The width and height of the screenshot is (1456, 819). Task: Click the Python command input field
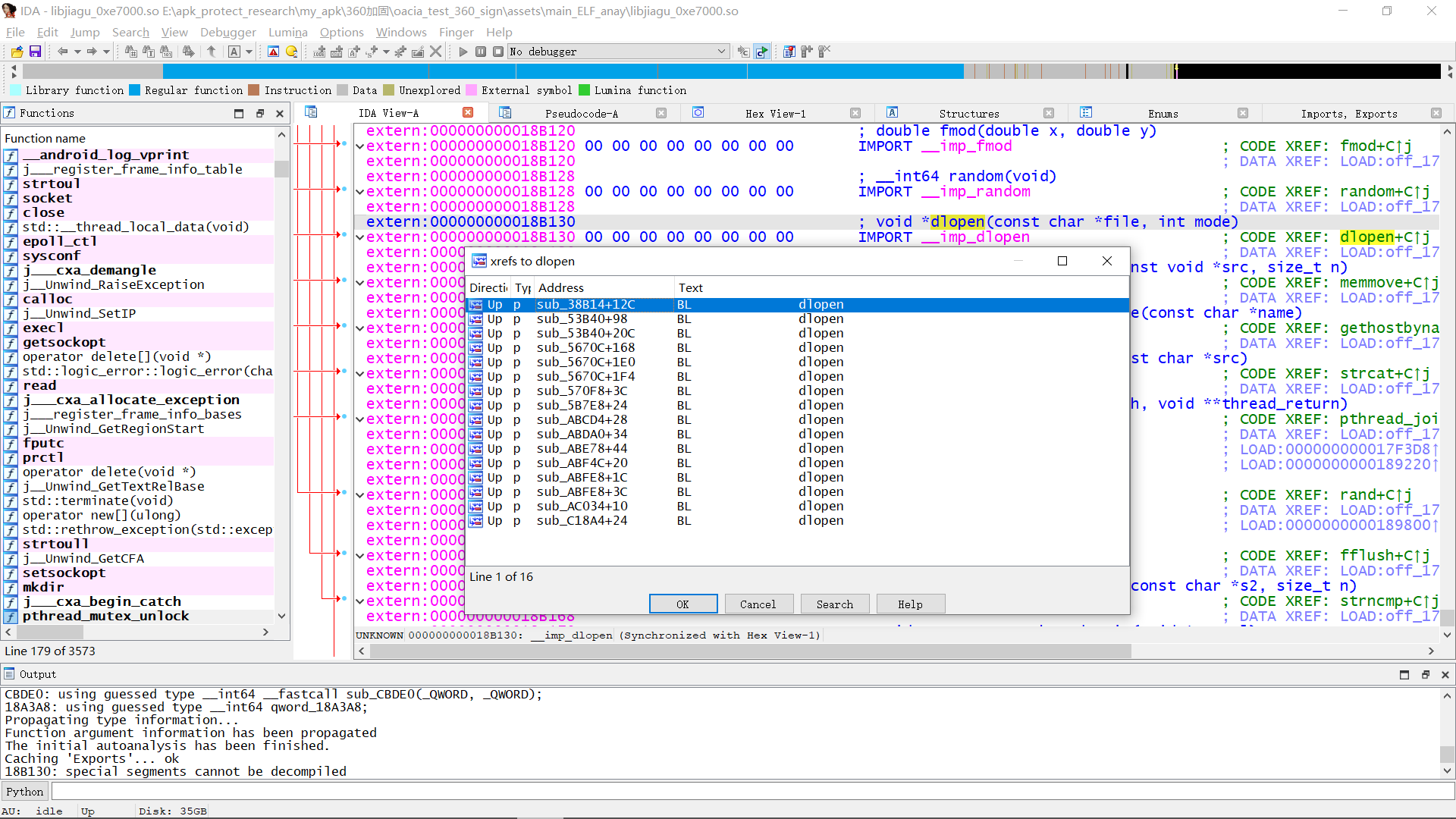[751, 792]
